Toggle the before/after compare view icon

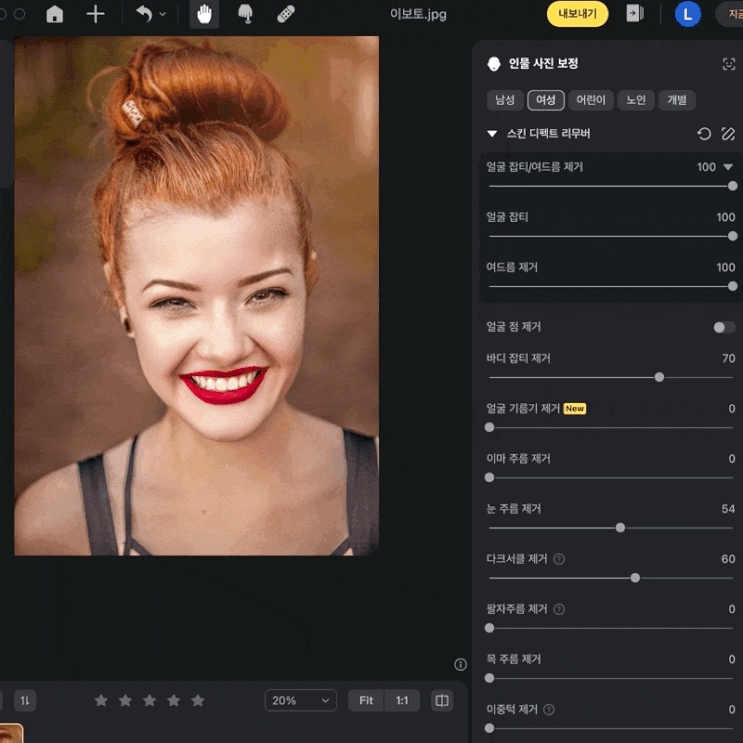point(442,700)
